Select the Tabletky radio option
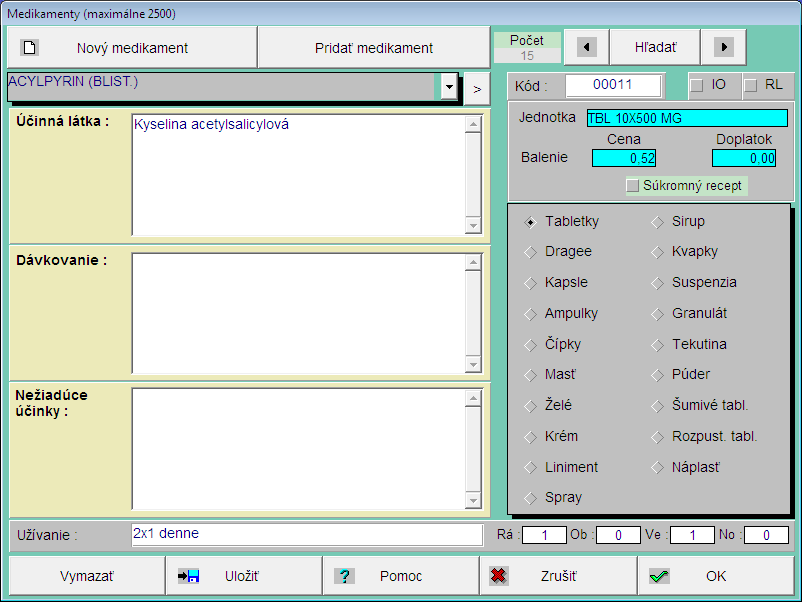The width and height of the screenshot is (802, 602). coord(530,222)
